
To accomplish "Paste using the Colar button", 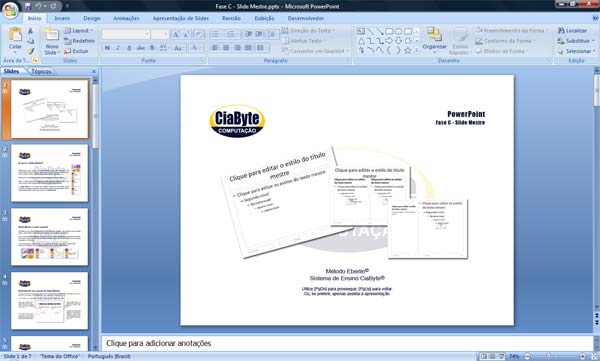I will (x=15, y=40).
